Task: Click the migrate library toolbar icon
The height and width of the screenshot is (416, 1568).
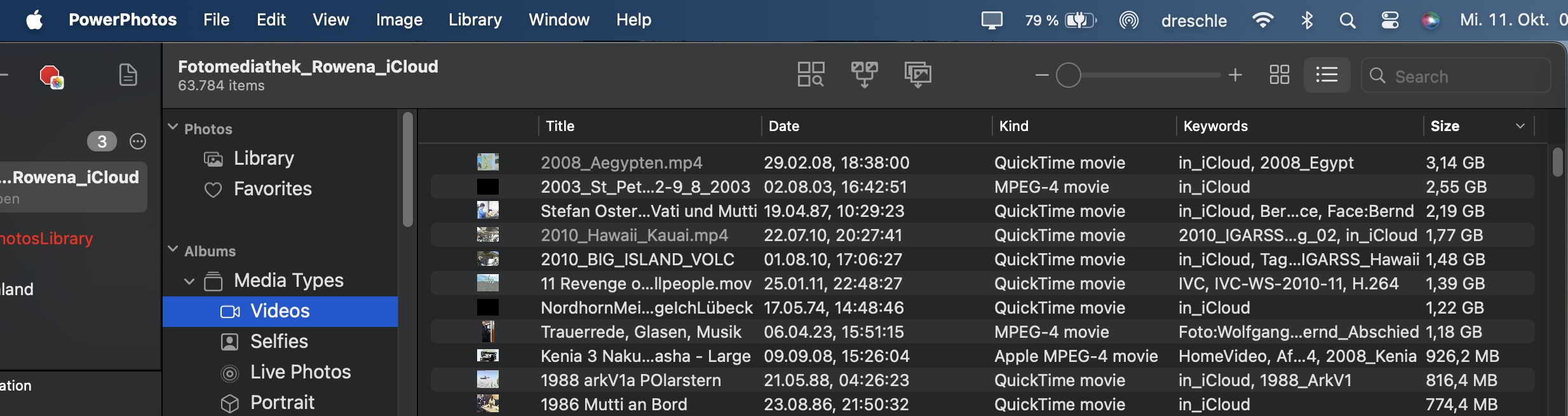Action: click(917, 74)
